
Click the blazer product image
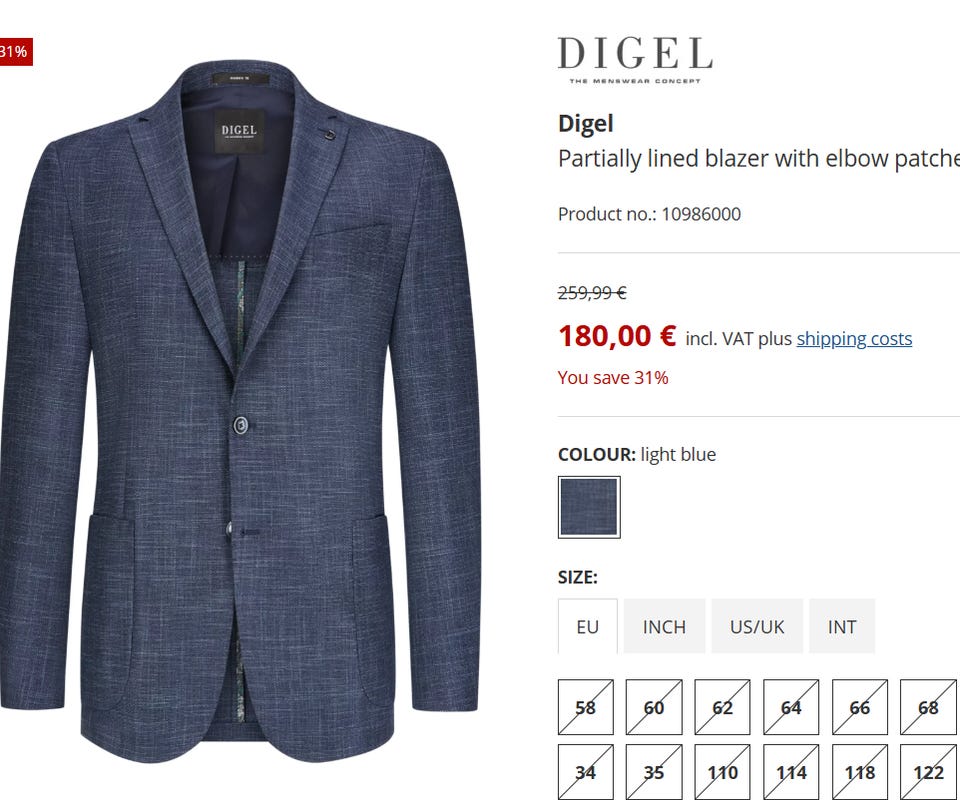tap(240, 400)
